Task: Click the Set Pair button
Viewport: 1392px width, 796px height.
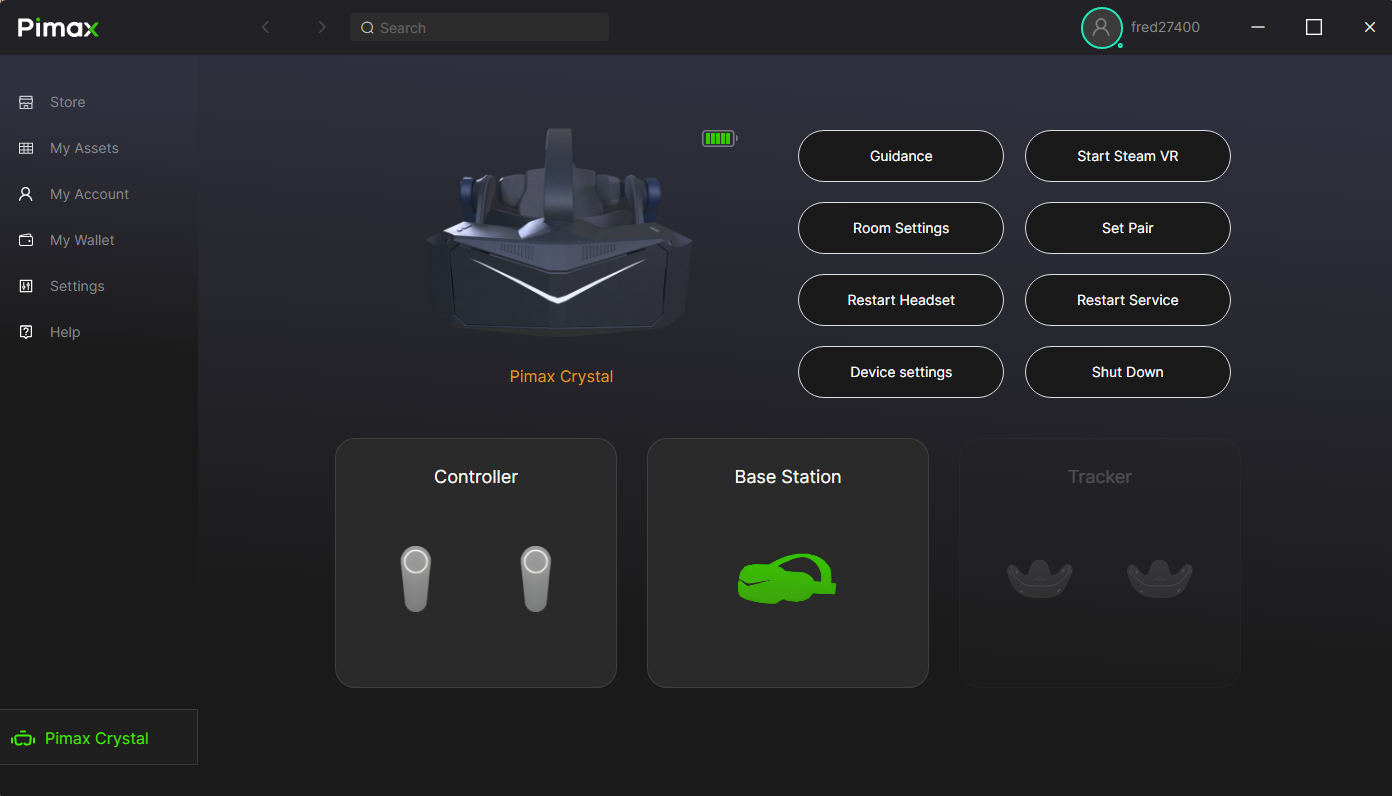Action: [1128, 228]
